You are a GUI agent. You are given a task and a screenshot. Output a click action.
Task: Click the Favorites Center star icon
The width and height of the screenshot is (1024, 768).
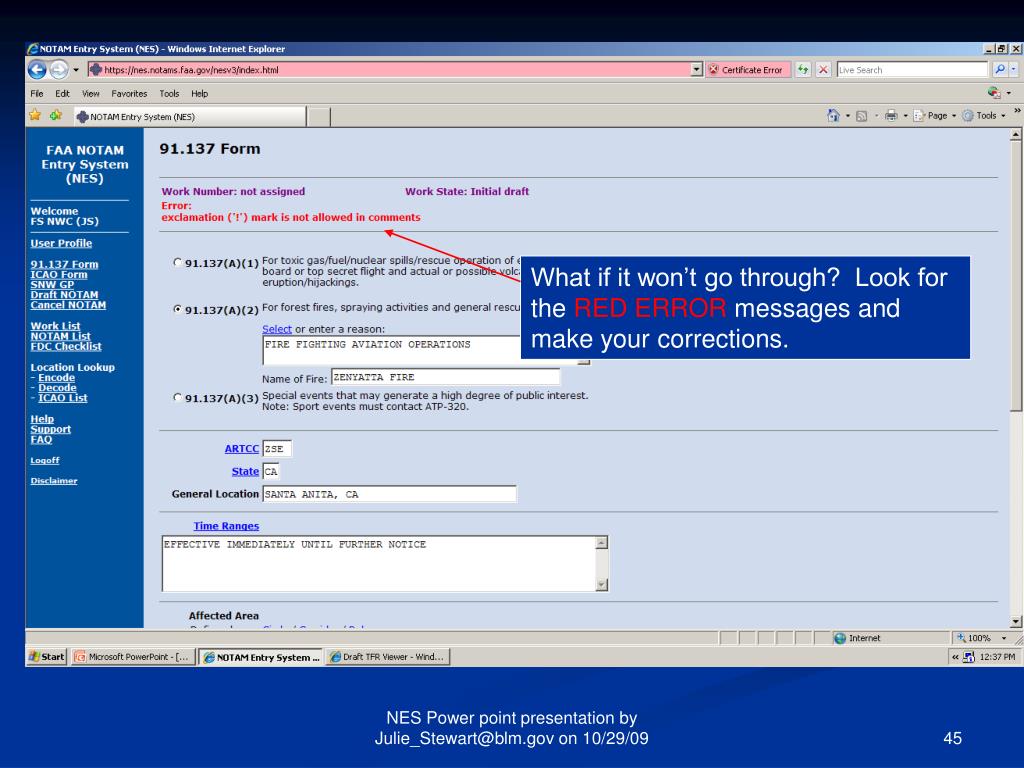(35, 116)
